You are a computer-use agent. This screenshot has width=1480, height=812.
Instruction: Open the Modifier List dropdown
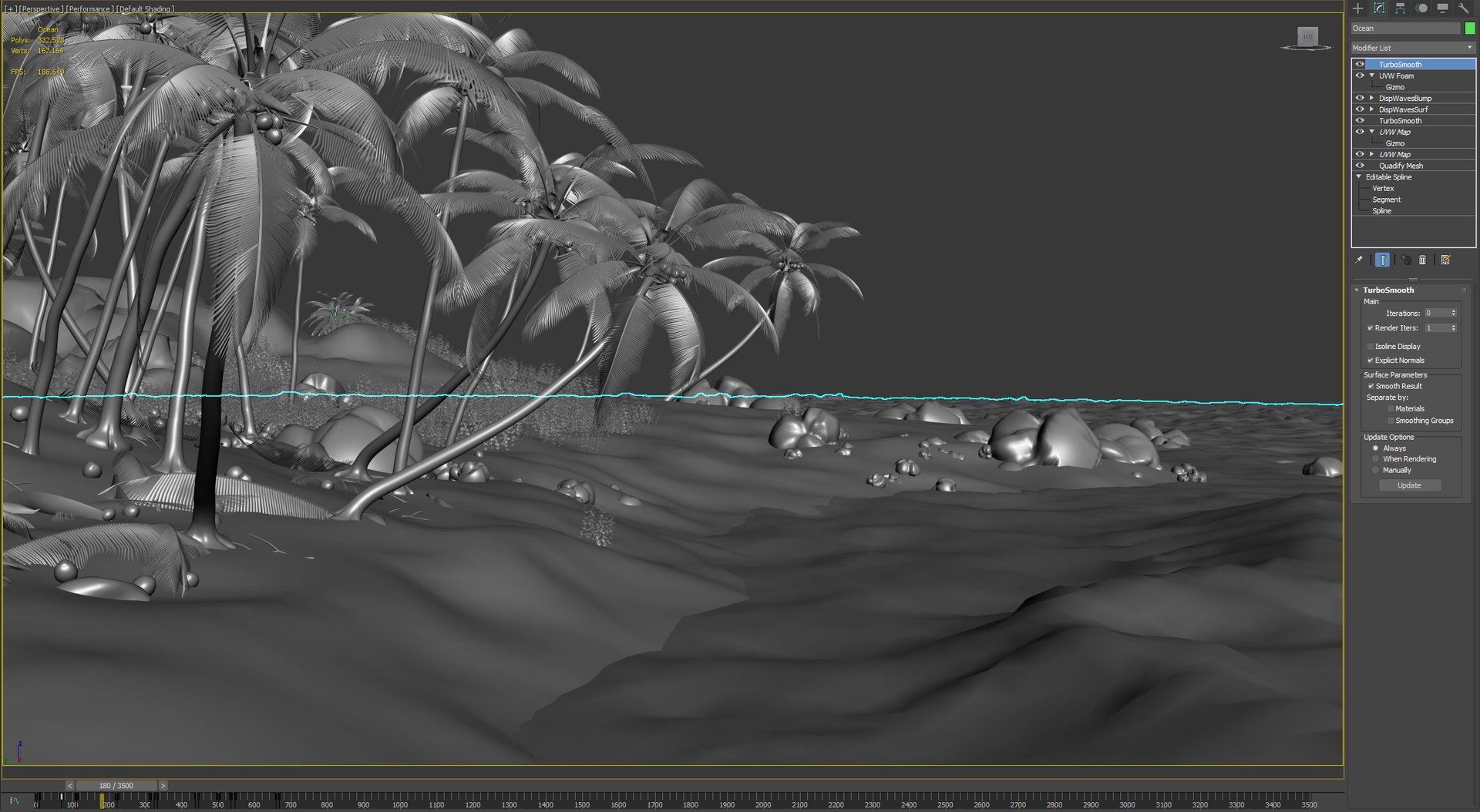pyautogui.click(x=1412, y=48)
